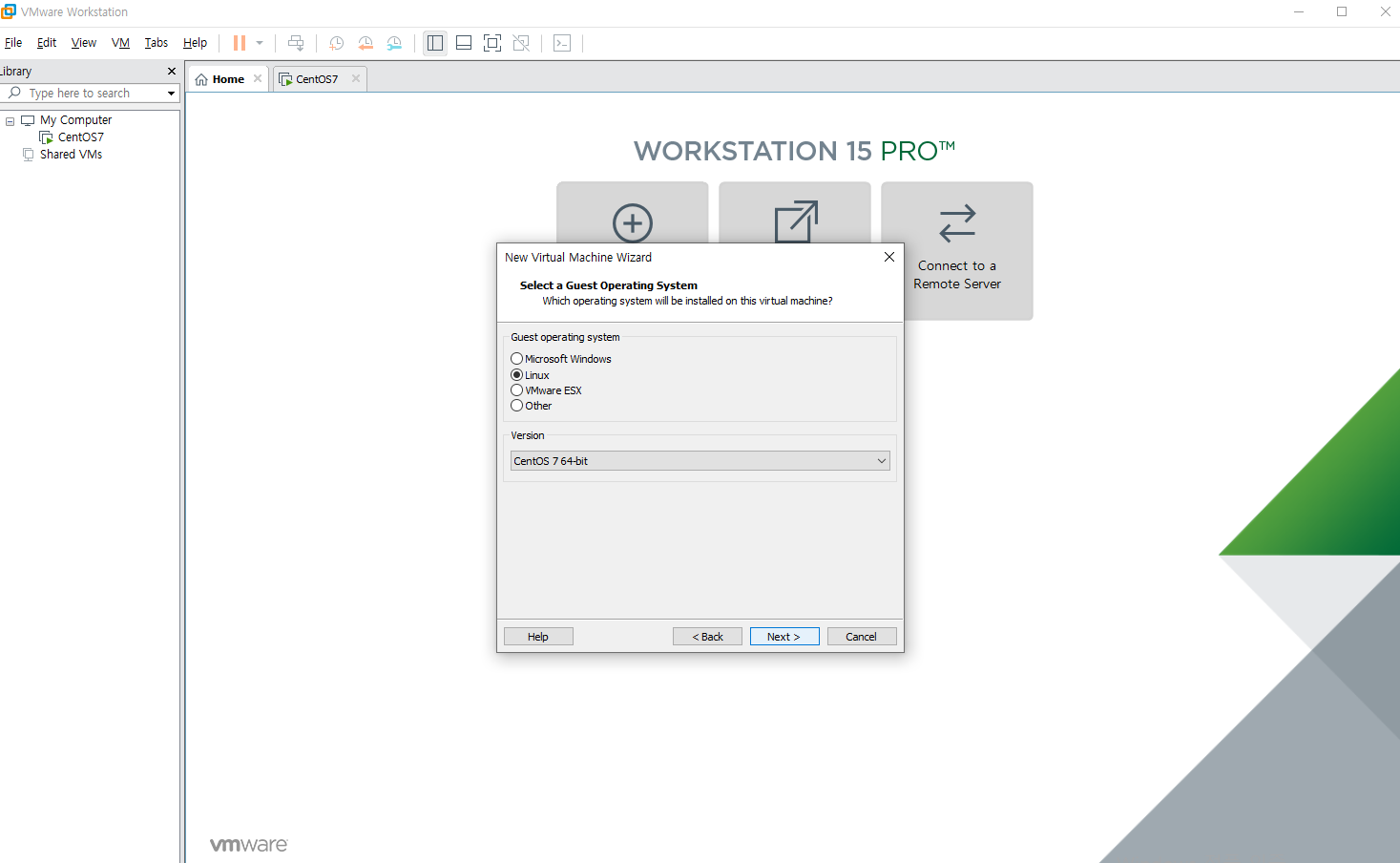The image size is (1400, 863).
Task: Select My Computer in the Library tree
Action: tap(75, 120)
